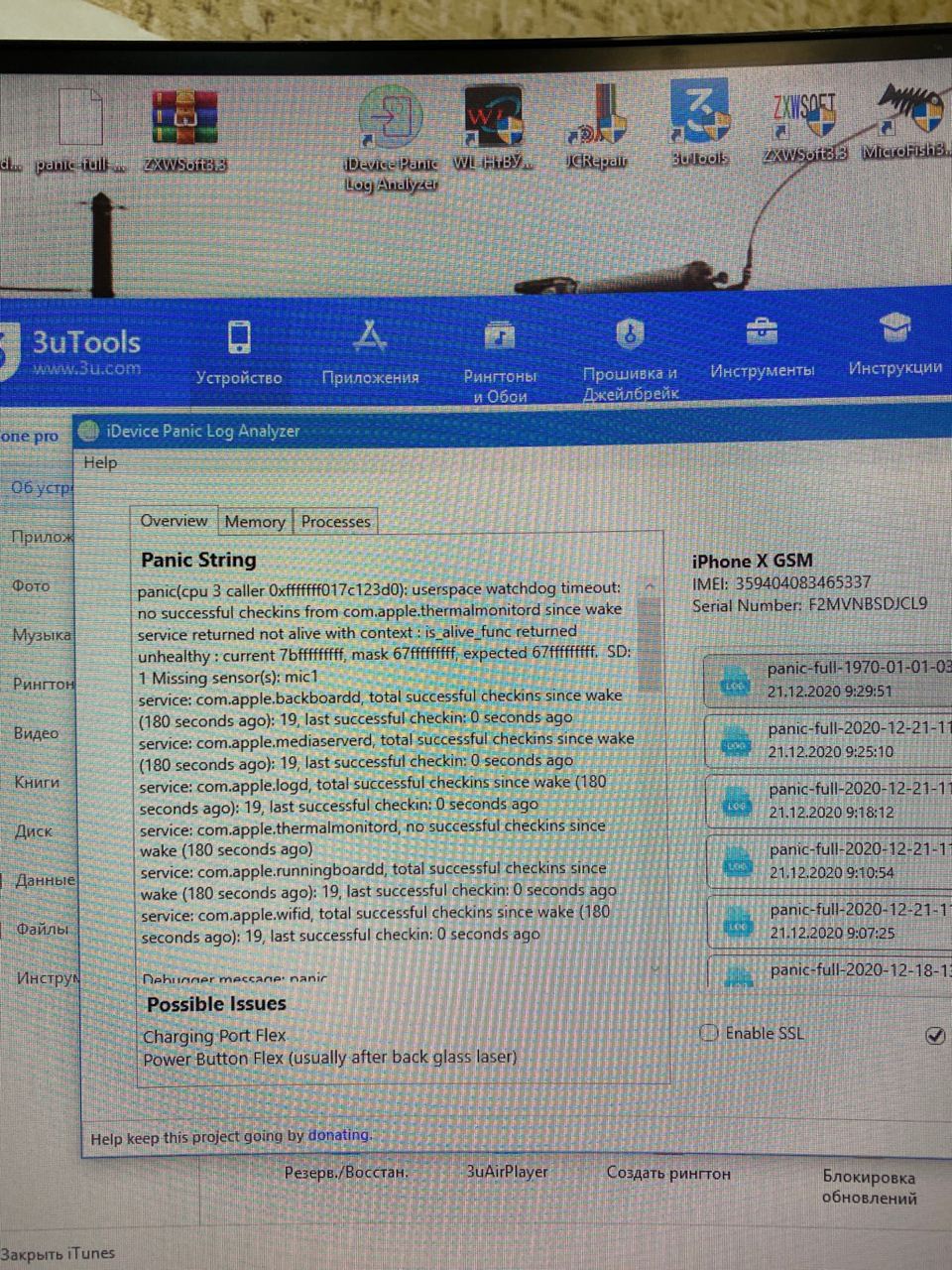Image resolution: width=952 pixels, height=1270 pixels.
Task: Click the Power Button Flex issue line
Action: pos(330,1058)
